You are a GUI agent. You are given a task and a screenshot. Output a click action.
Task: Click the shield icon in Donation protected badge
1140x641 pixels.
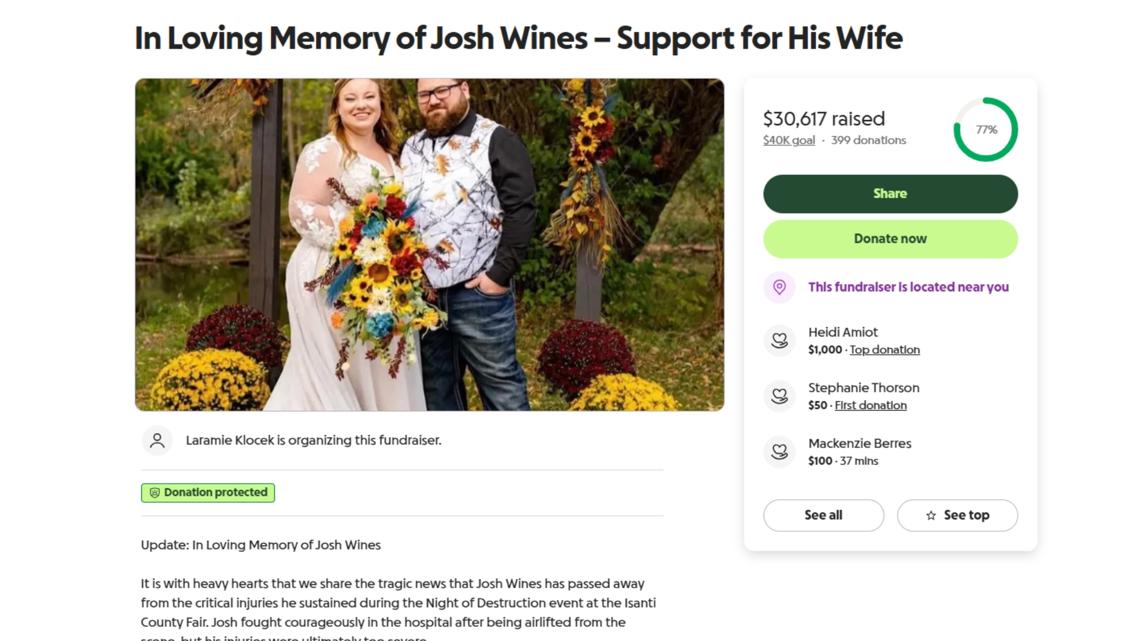[154, 493]
